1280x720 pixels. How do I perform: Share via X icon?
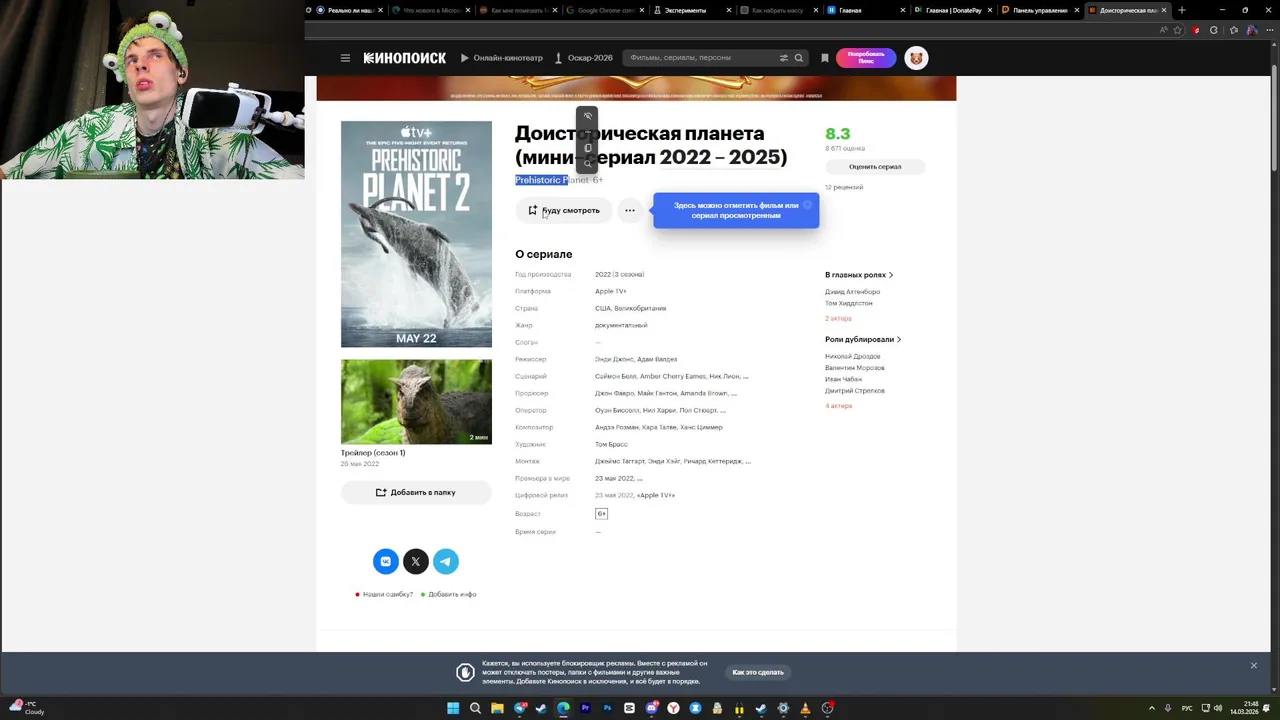tap(416, 561)
